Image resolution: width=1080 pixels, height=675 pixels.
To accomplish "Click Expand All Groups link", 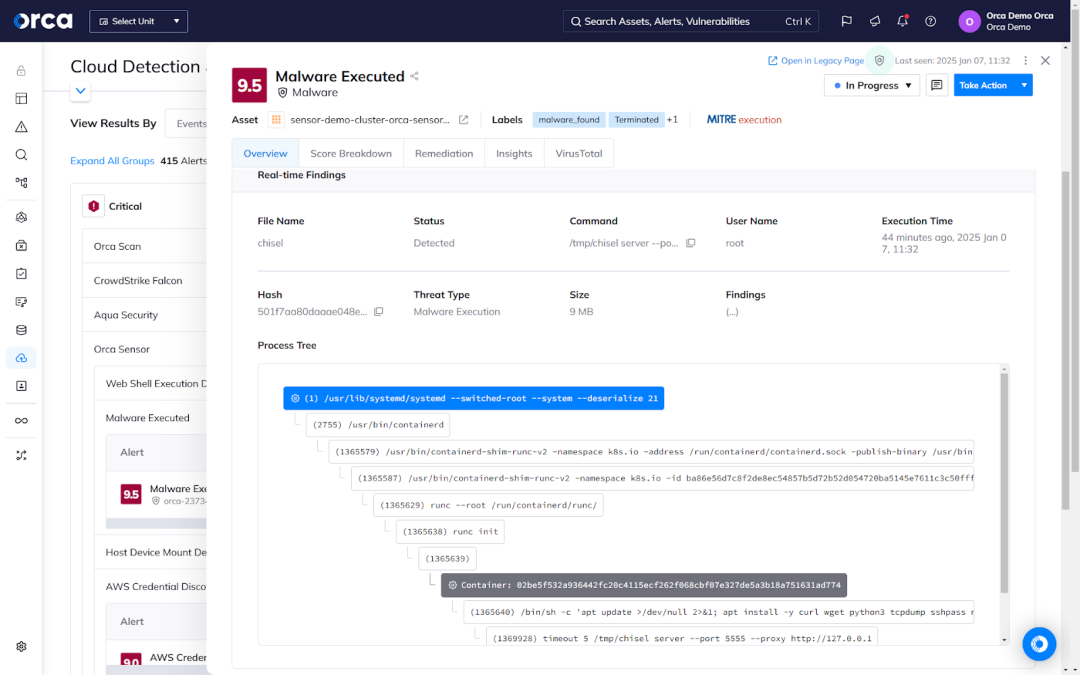I will (112, 160).
